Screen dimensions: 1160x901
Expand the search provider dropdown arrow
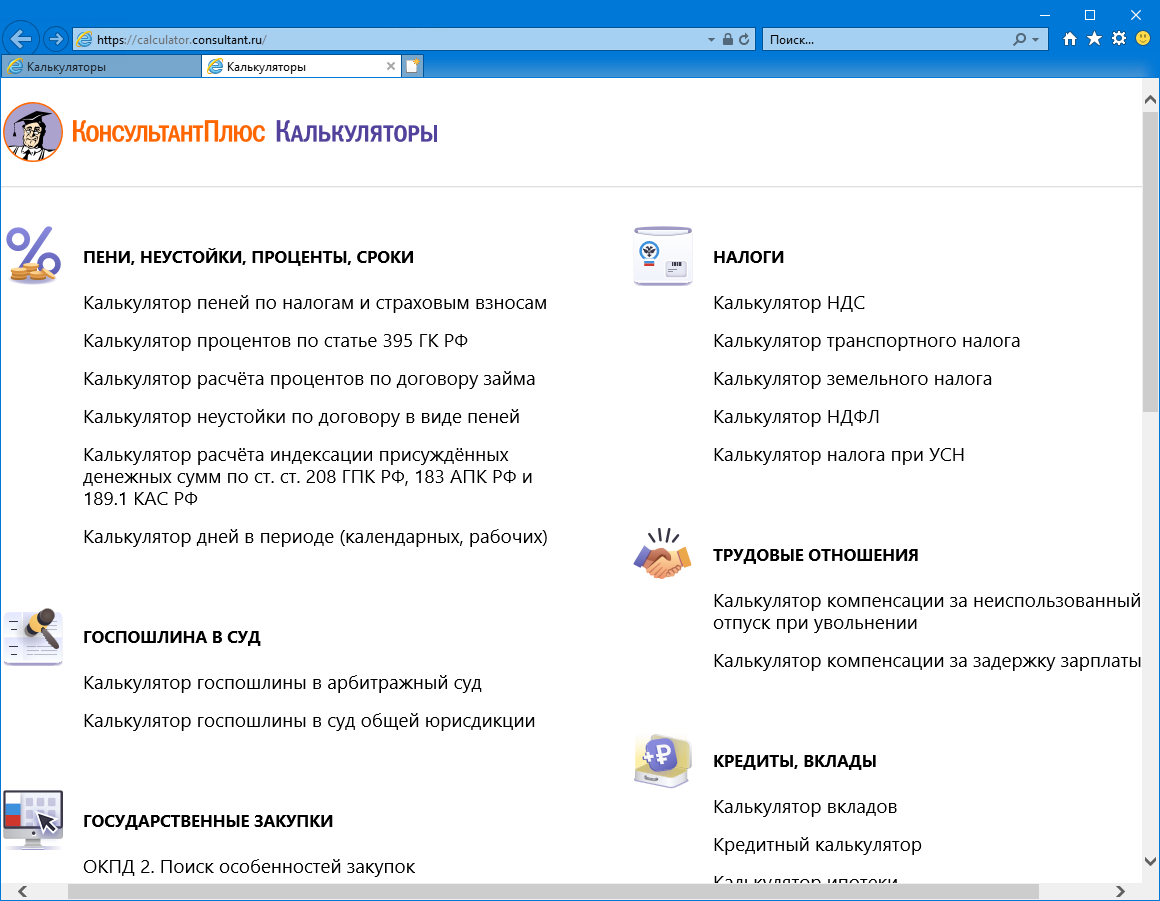tap(1035, 40)
